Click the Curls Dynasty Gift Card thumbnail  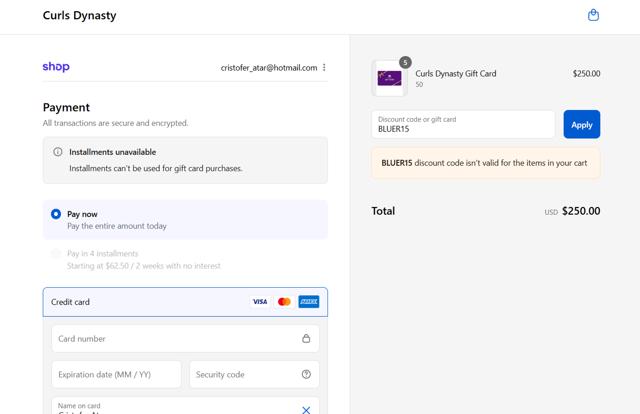pos(389,78)
